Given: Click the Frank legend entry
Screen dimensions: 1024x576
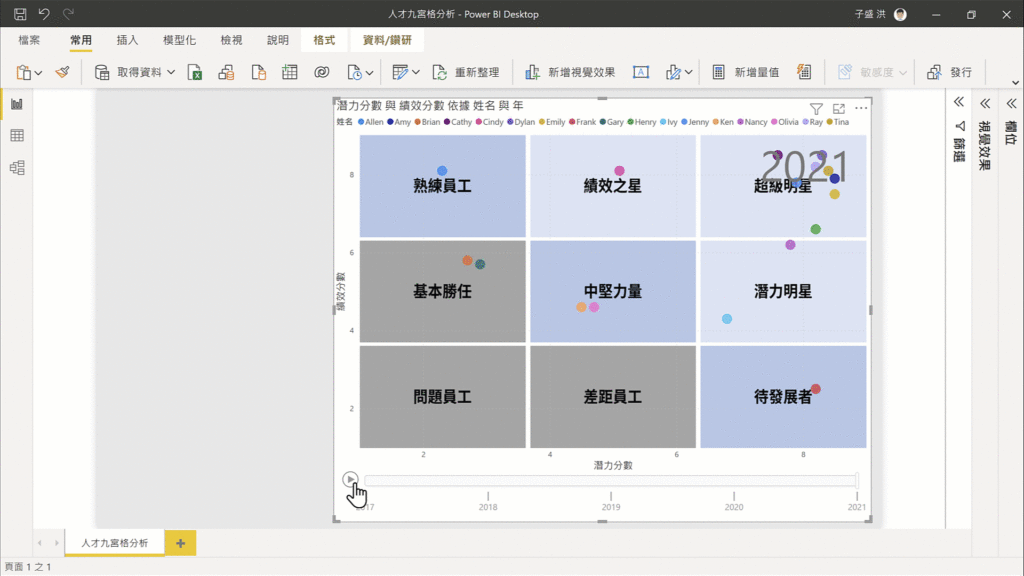Looking at the screenshot, I should pyautogui.click(x=583, y=122).
